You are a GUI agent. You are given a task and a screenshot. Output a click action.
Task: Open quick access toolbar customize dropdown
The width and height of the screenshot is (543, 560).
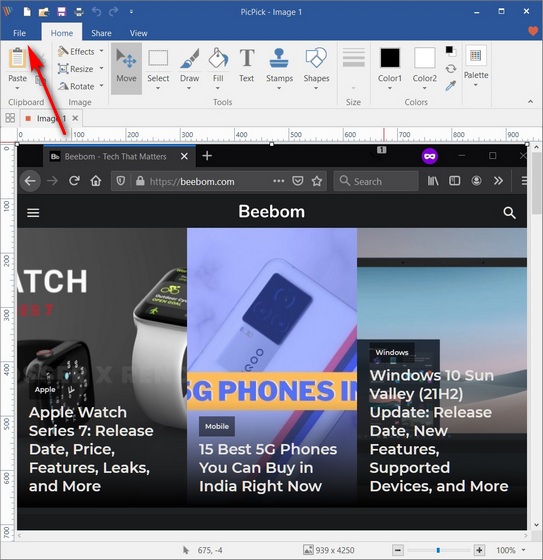pyautogui.click(x=131, y=12)
